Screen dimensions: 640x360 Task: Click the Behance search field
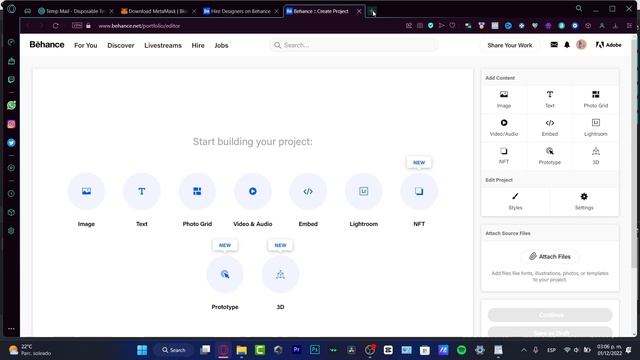353,45
